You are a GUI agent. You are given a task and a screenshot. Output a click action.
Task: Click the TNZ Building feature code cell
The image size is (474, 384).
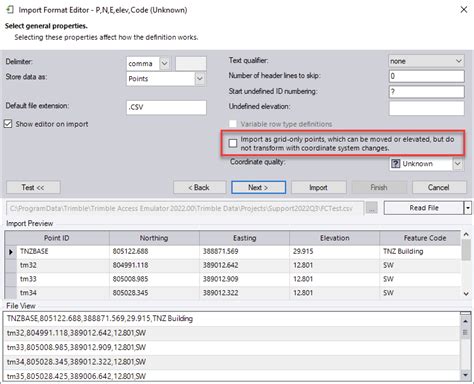(x=420, y=252)
